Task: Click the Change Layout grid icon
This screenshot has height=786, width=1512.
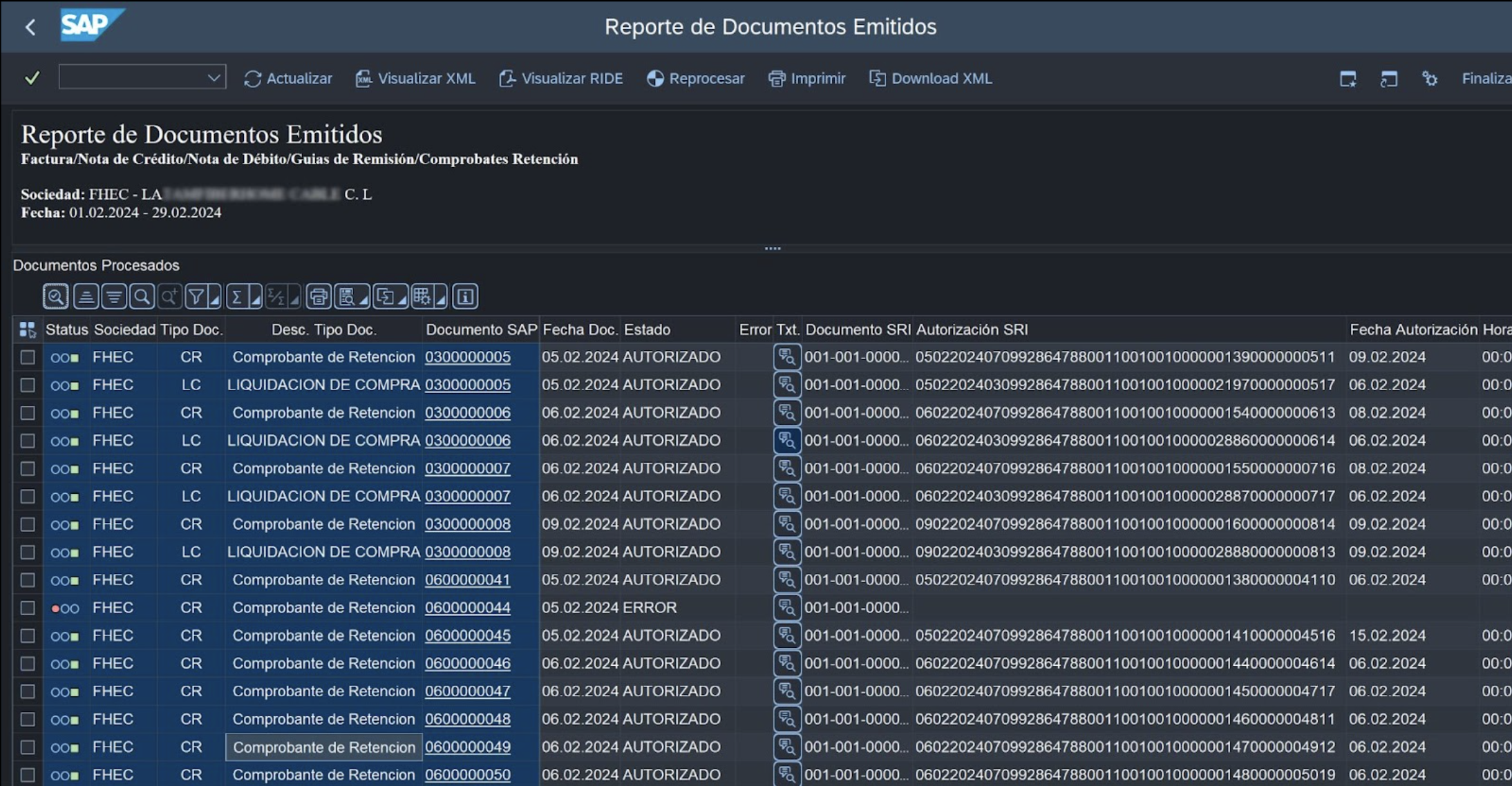Action: (x=422, y=297)
